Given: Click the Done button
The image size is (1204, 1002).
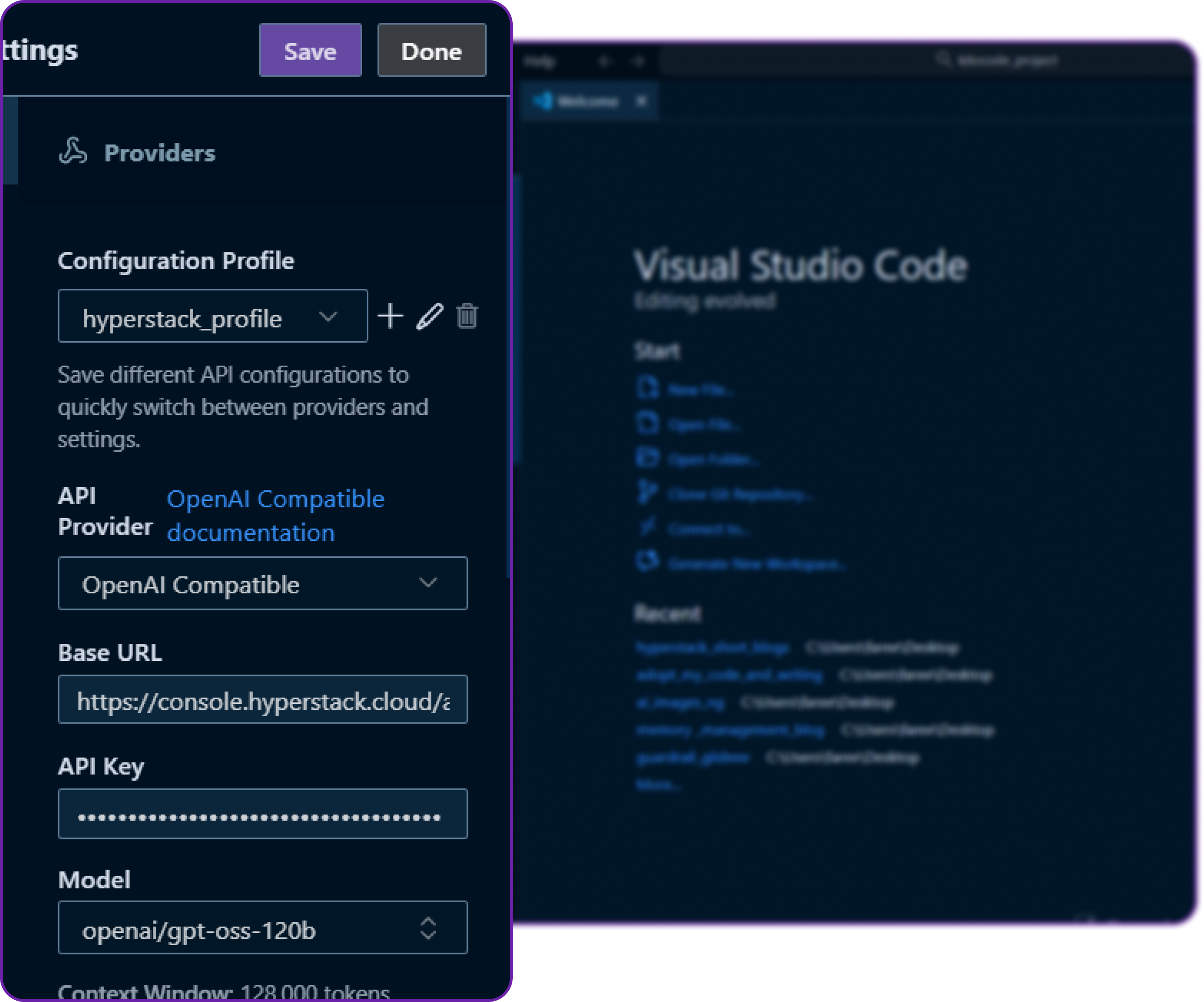Looking at the screenshot, I should (x=431, y=50).
